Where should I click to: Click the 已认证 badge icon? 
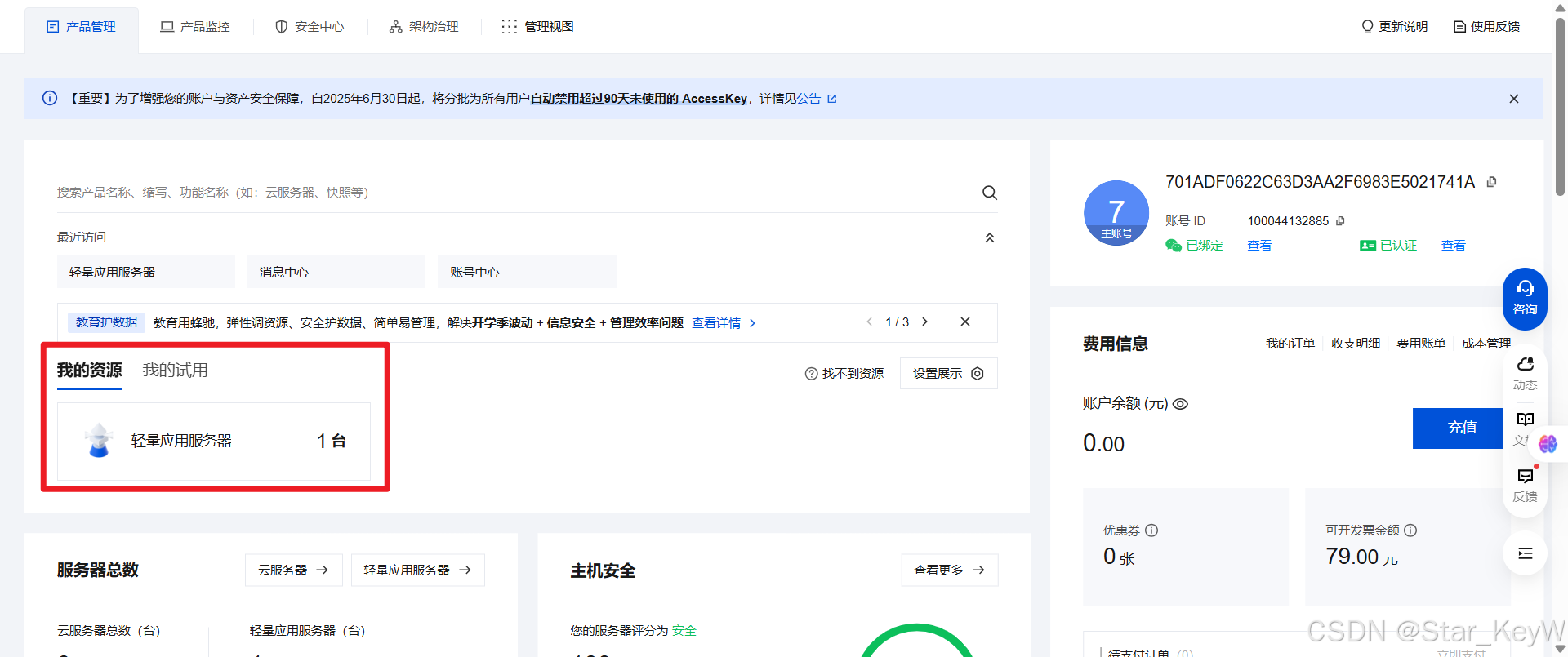point(1368,246)
